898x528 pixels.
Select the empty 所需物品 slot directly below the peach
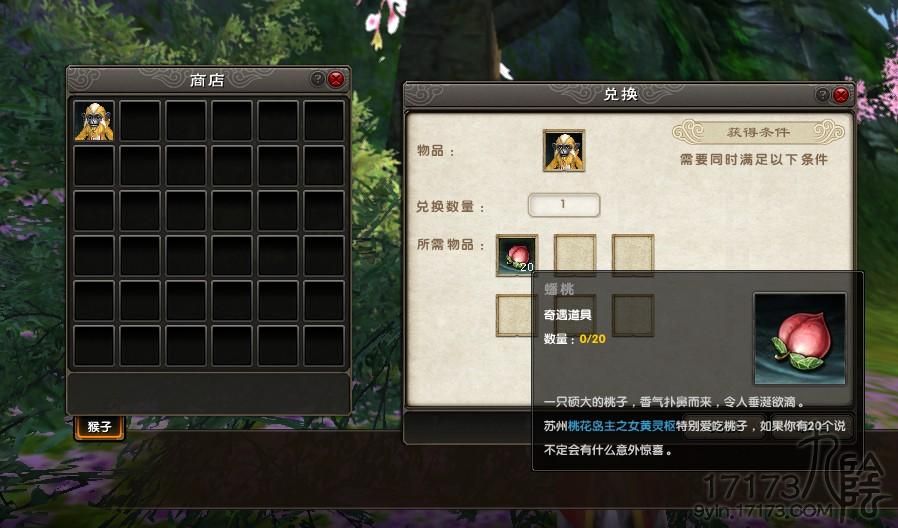pos(514,316)
